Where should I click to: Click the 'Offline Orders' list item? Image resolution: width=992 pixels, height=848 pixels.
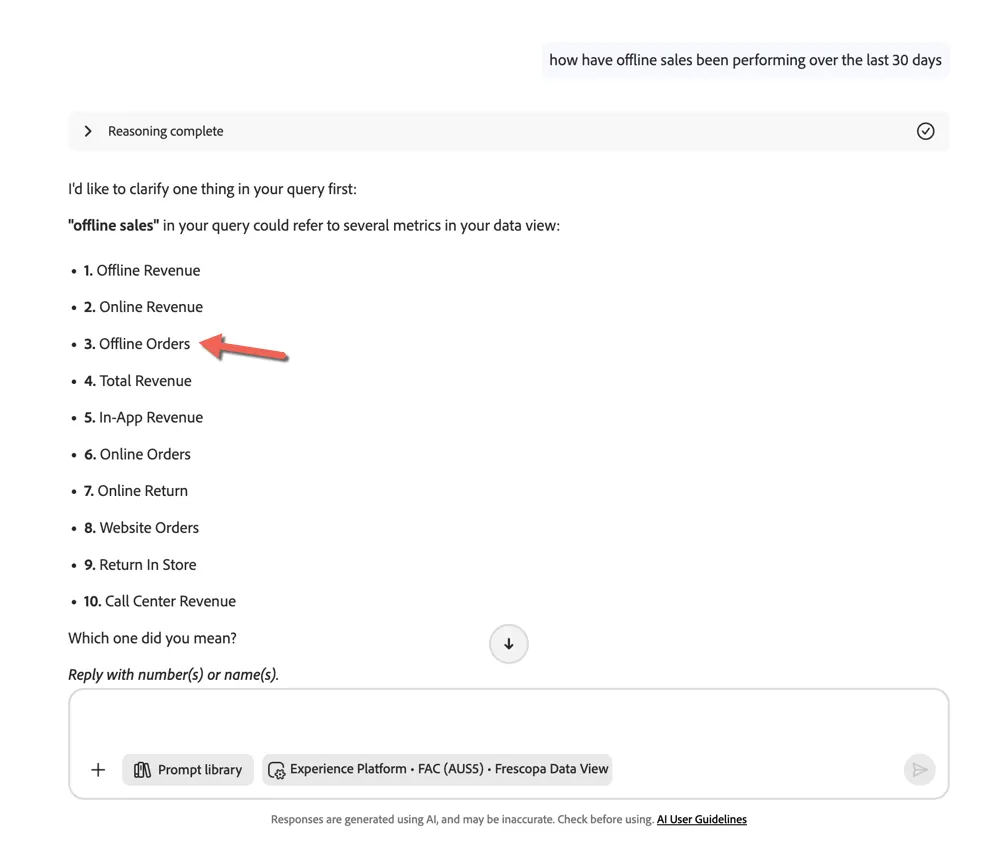(137, 344)
